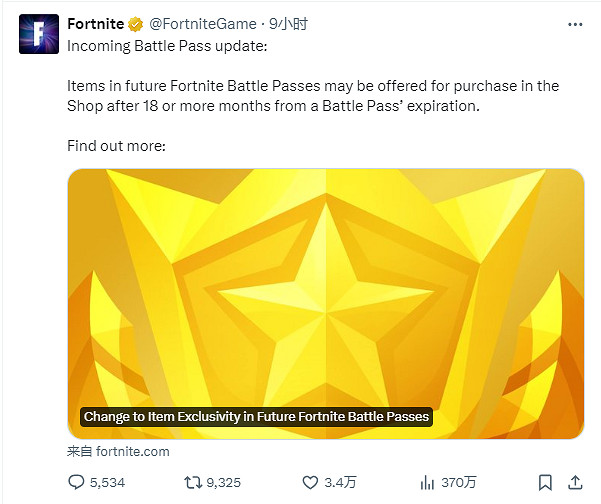Click the 'Change to Item Exclusivity' caption
Image resolution: width=601 pixels, height=504 pixels.
tap(256, 417)
